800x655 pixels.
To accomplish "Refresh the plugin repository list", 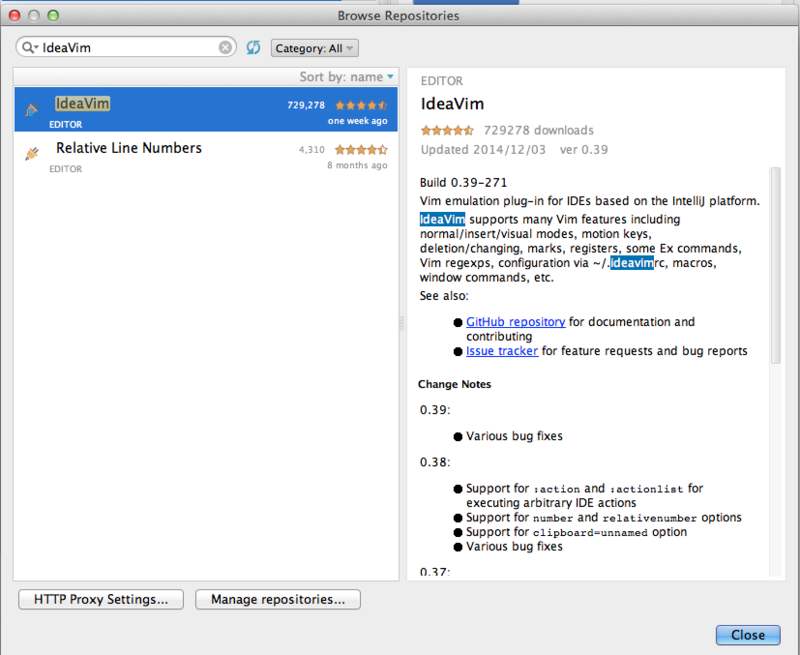I will [x=253, y=47].
